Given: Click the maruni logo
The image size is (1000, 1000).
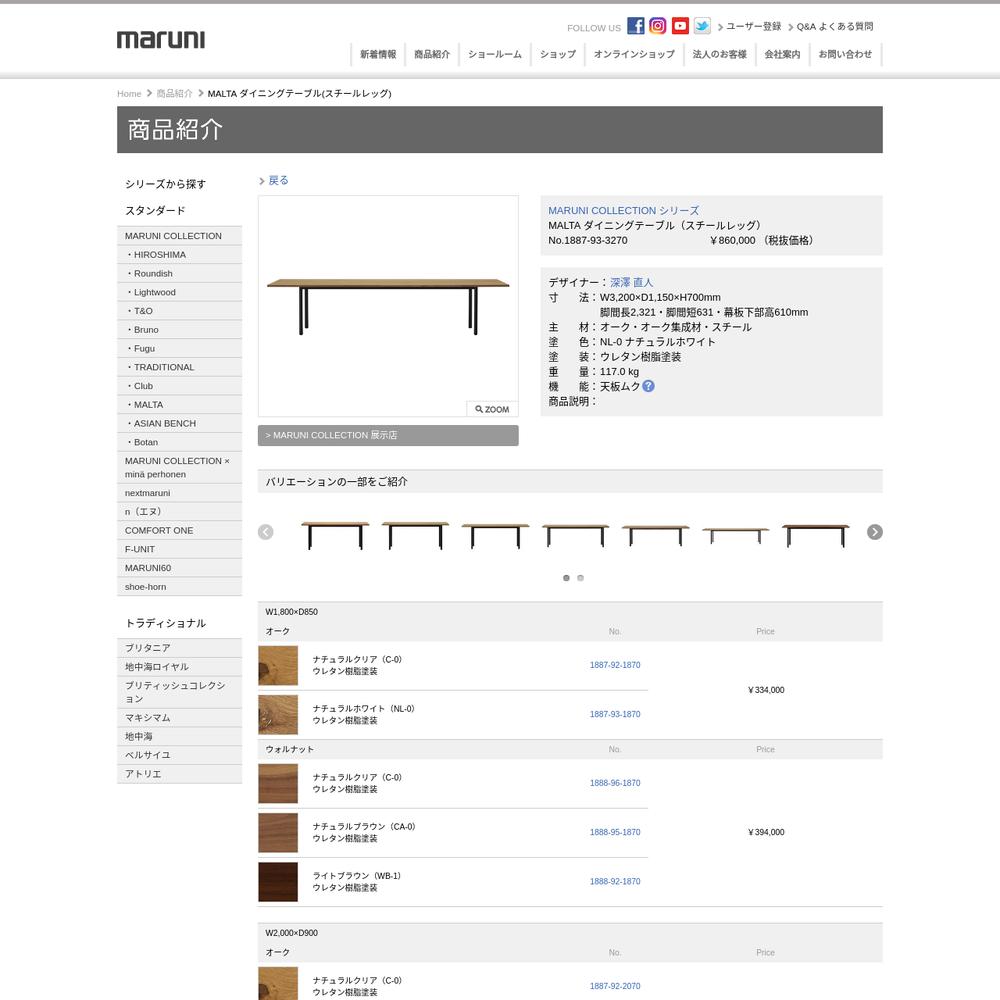Looking at the screenshot, I should [161, 40].
